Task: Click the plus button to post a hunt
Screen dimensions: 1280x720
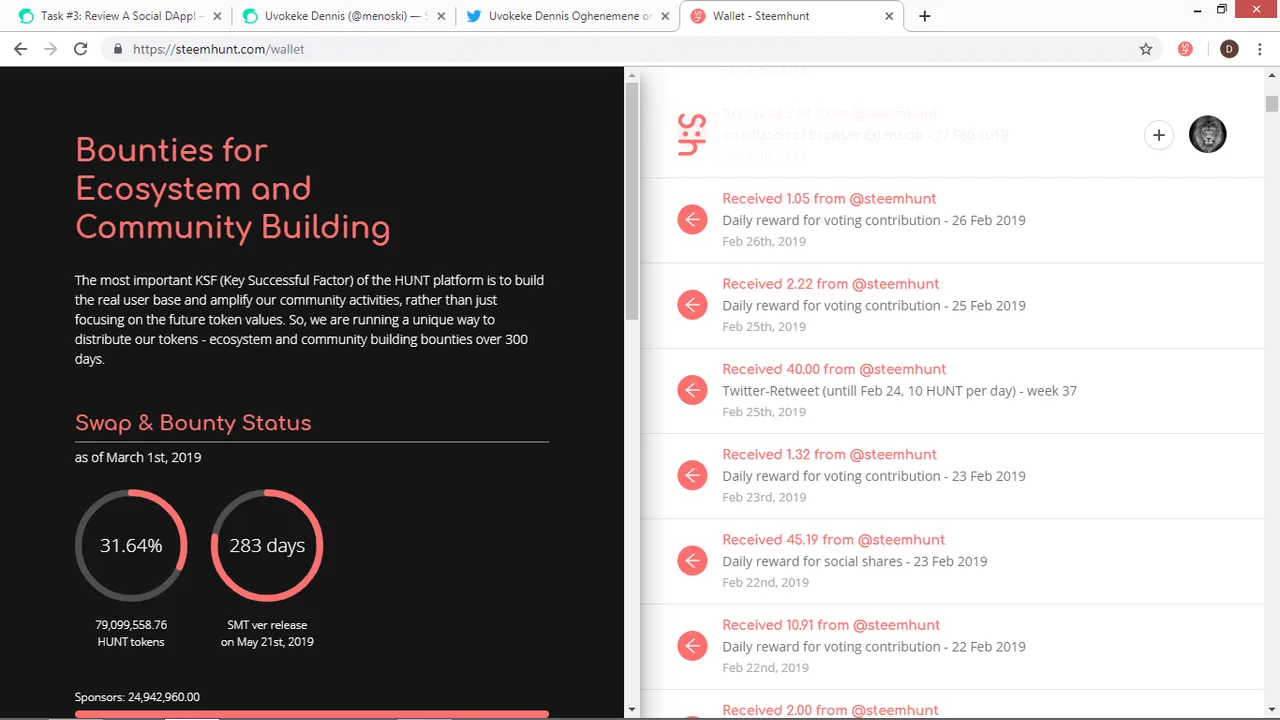Action: (1158, 135)
